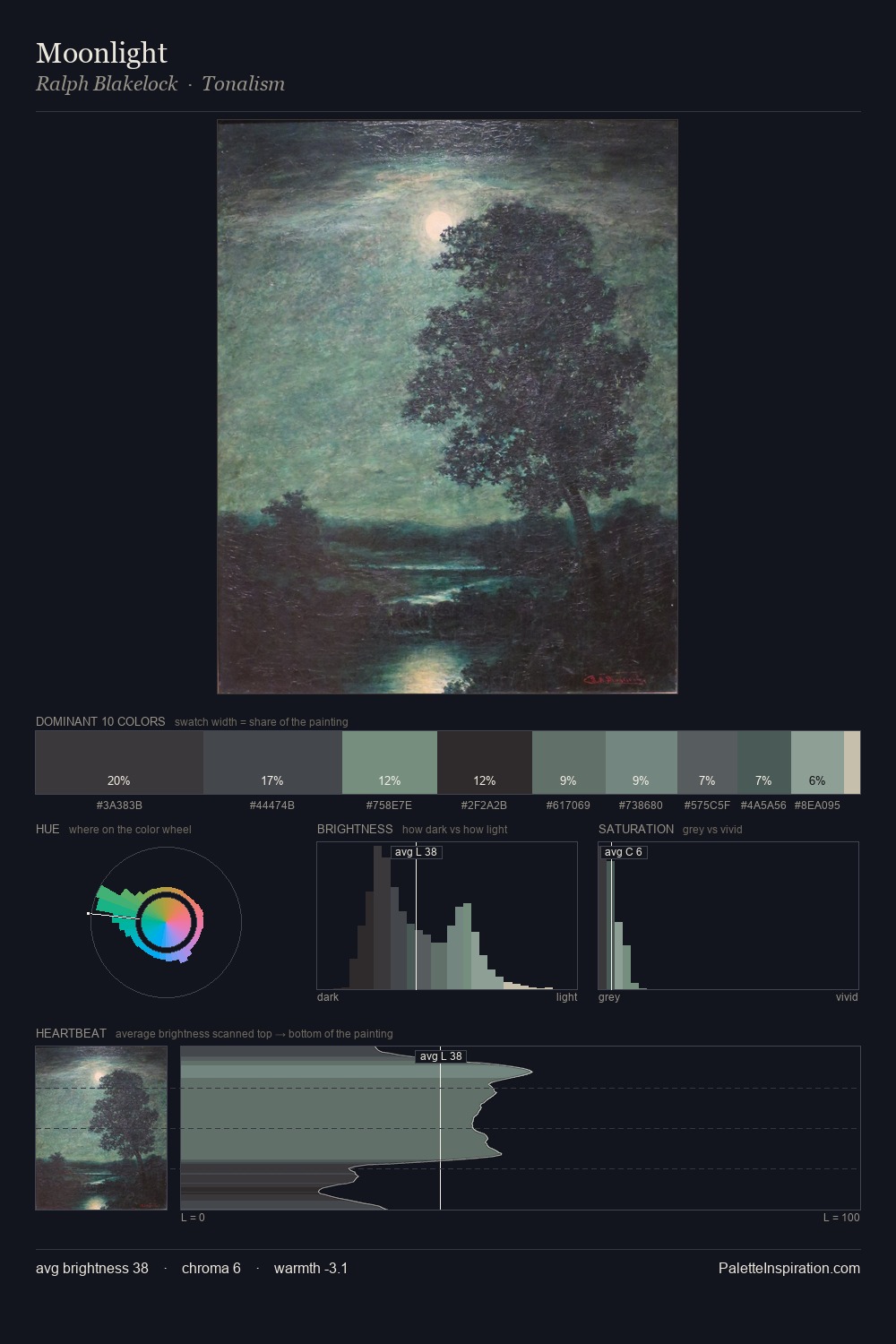The image size is (896, 1344).
Task: Click the 'avg brightness 38' footer stat
Action: (92, 1269)
